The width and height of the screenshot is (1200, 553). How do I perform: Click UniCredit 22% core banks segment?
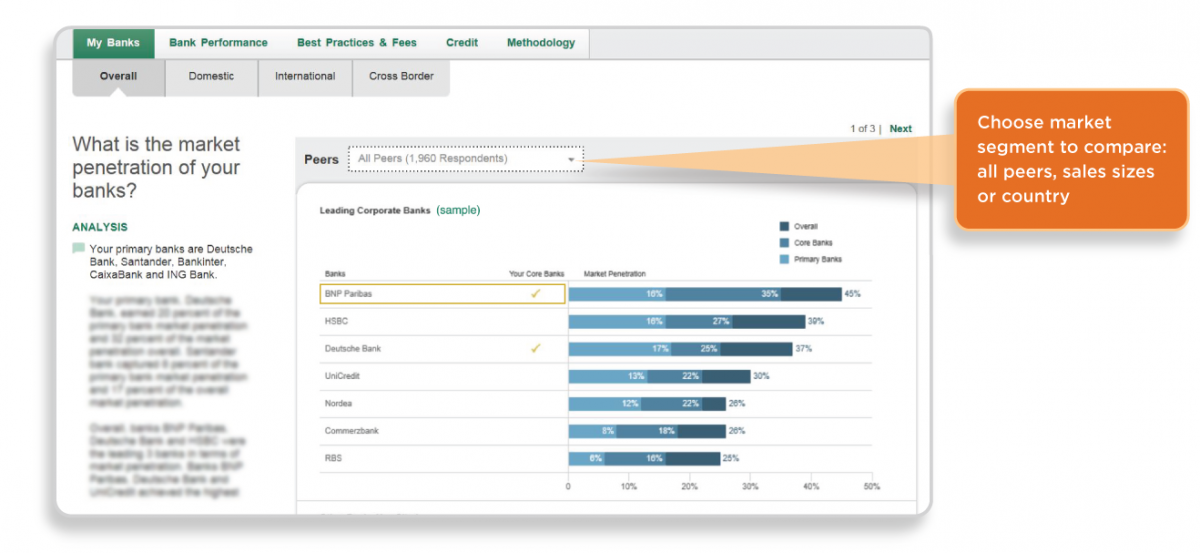[x=676, y=376]
